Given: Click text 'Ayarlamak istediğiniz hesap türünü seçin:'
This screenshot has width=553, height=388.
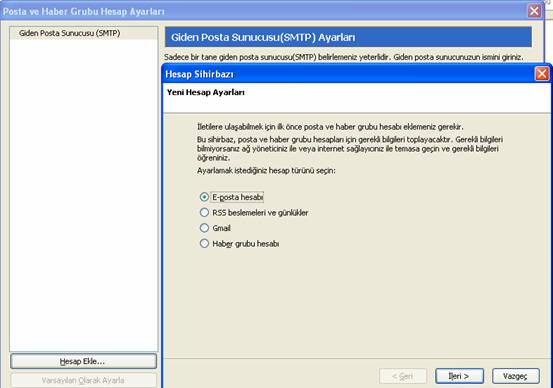Looking at the screenshot, I should (266, 171).
